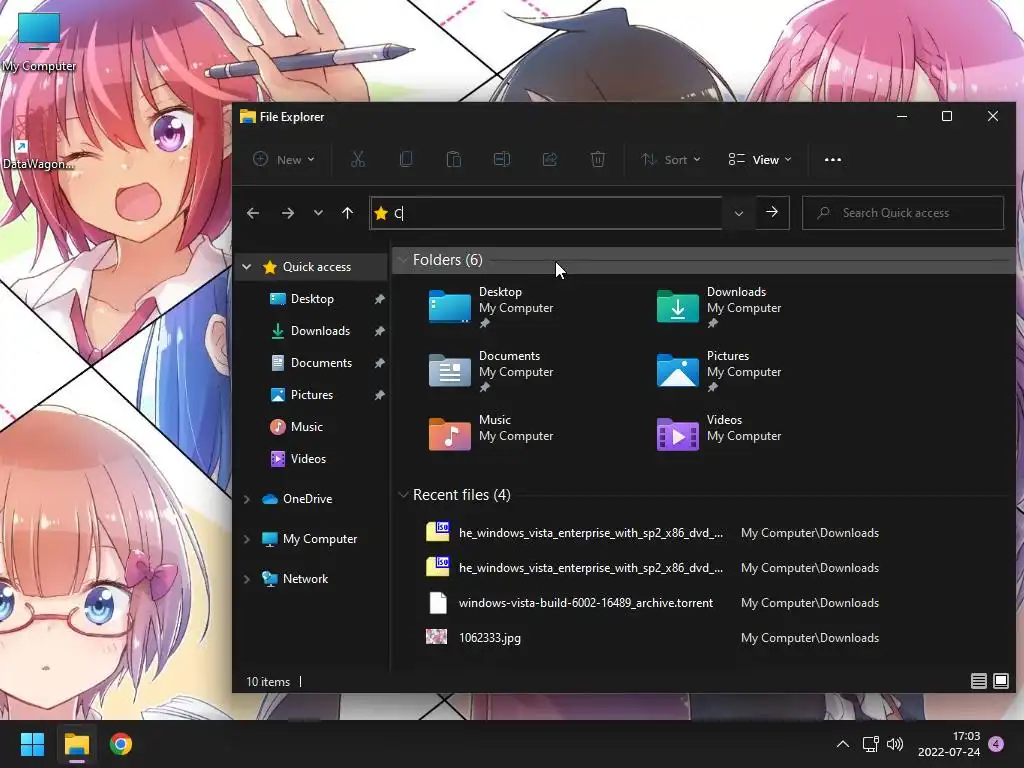Open the Downloads folder tile
Image resolution: width=1024 pixels, height=768 pixels.
coord(719,306)
